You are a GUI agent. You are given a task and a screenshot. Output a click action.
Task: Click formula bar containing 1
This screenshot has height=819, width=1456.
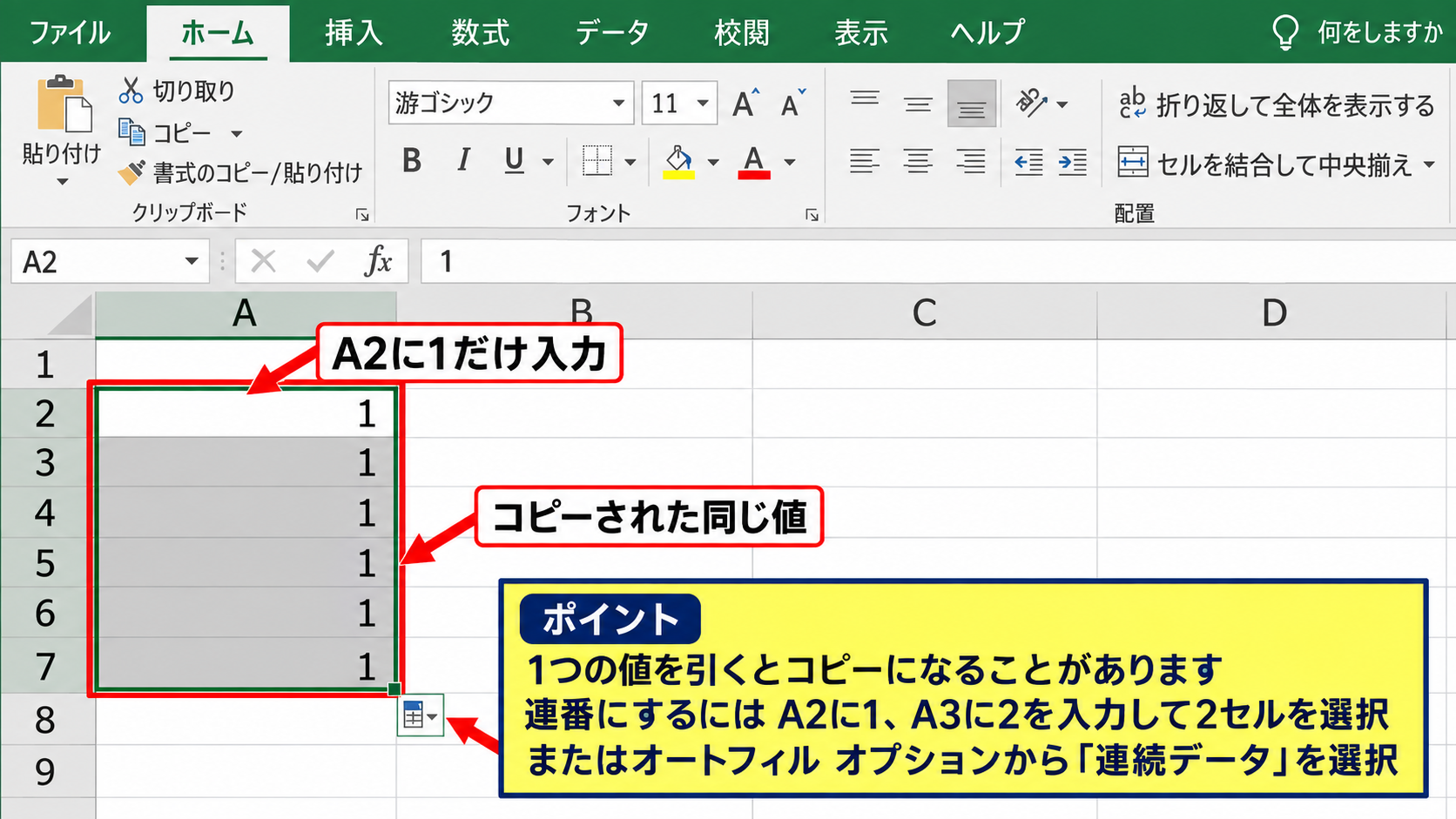[938, 262]
